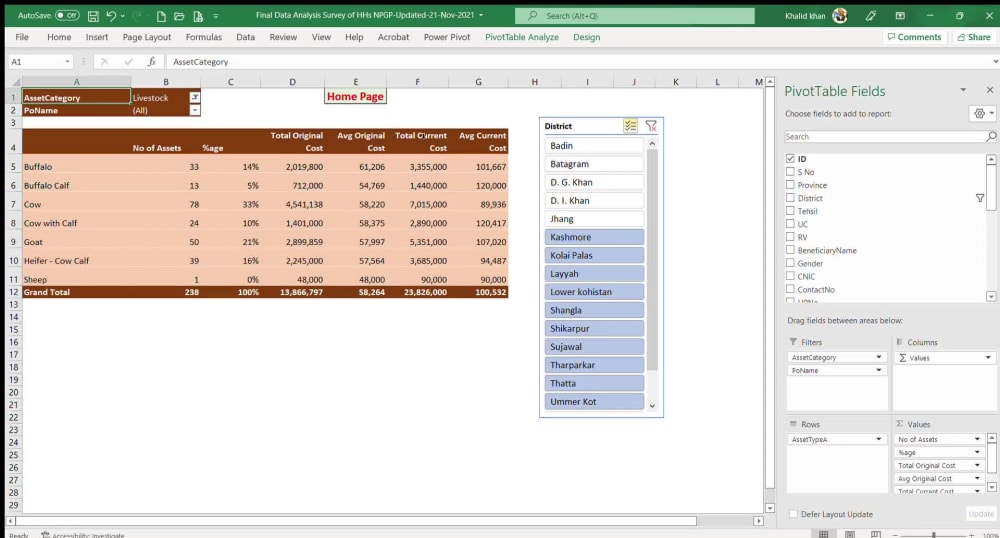Viewport: 1000px width, 538px height.
Task: Open Accessibility Investigate in status bar
Action: point(82,535)
